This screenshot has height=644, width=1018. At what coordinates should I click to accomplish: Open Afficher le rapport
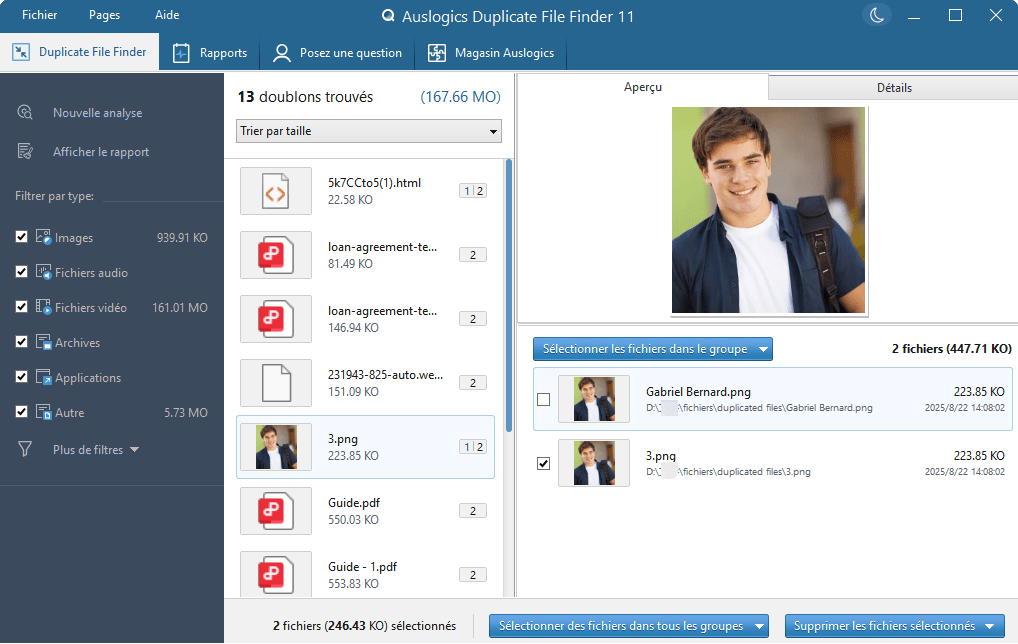click(x=100, y=153)
